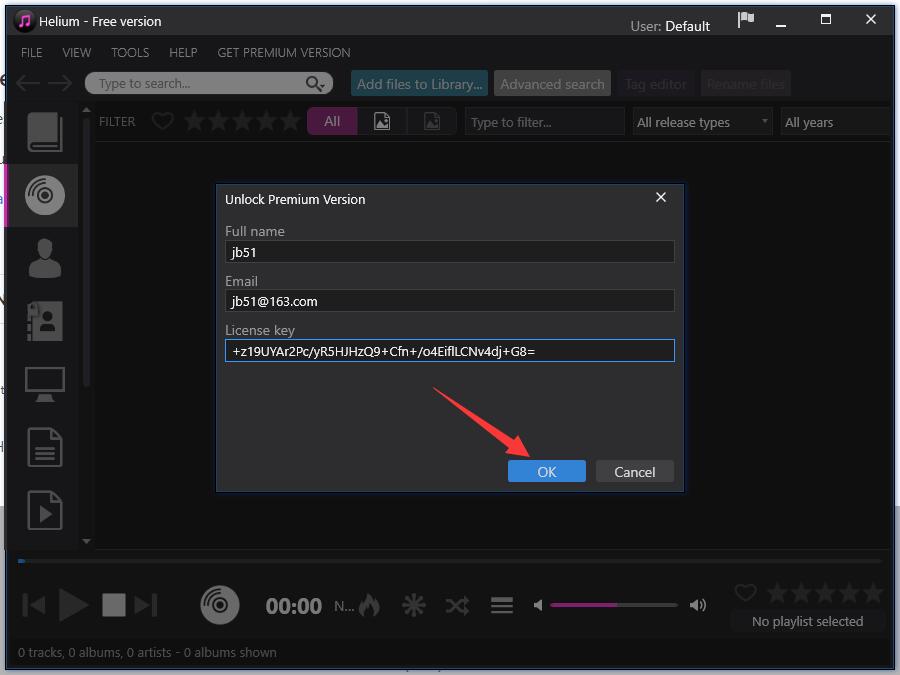Viewport: 900px width, 675px height.
Task: Click the playback progress bar
Action: click(449, 561)
